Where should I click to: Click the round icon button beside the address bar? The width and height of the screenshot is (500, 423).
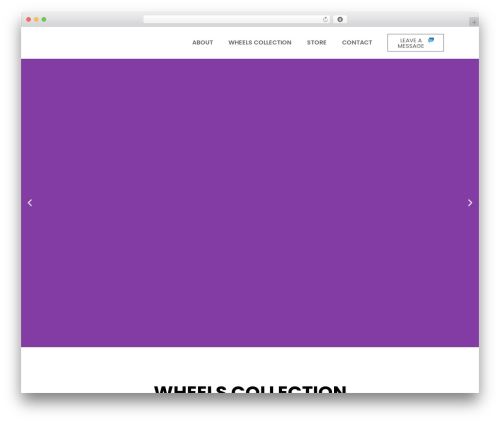[340, 20]
